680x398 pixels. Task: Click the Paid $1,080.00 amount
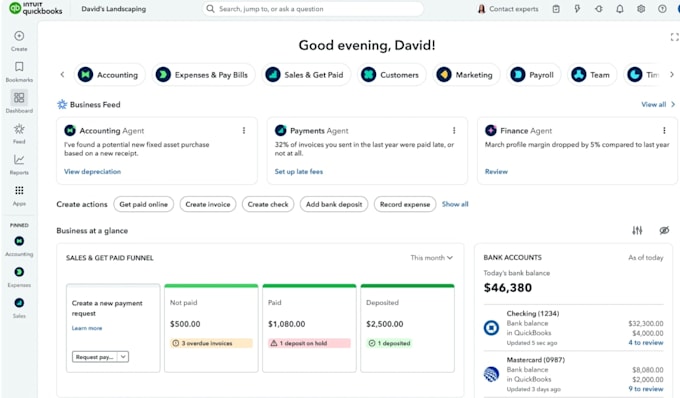(287, 324)
